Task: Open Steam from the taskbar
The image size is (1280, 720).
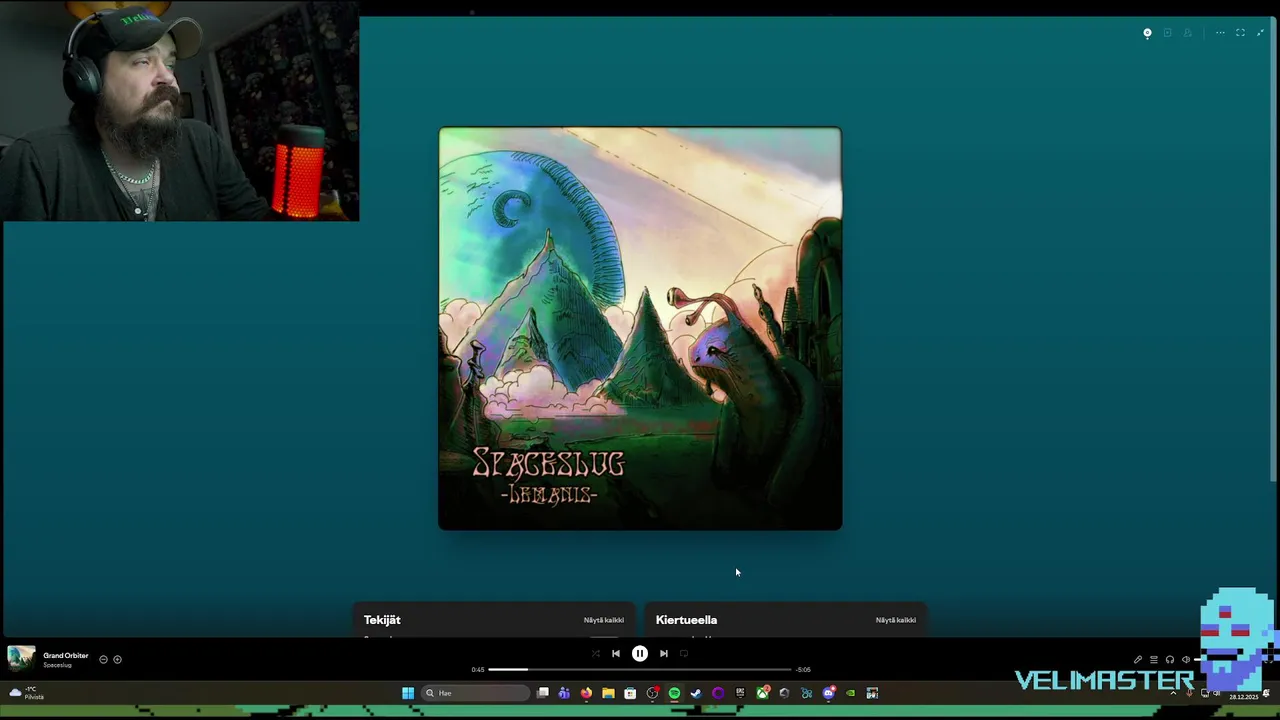Action: [x=696, y=693]
